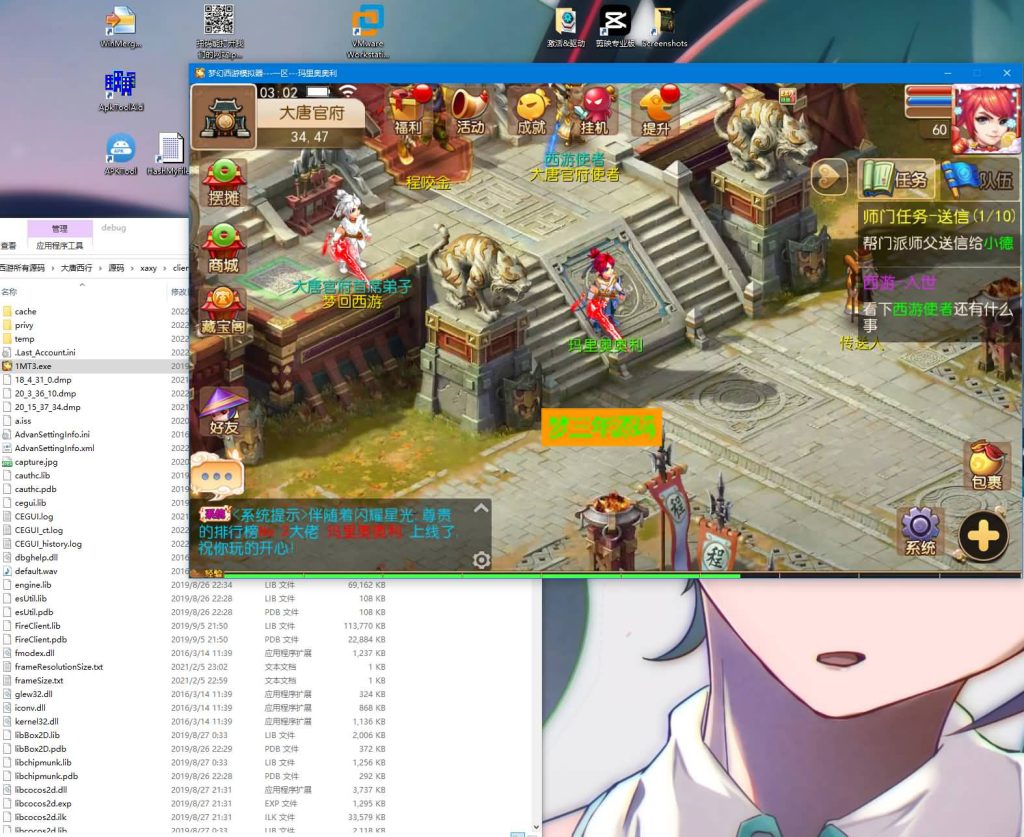
Task: Select the CEGUI_history.log file
Action: point(48,544)
